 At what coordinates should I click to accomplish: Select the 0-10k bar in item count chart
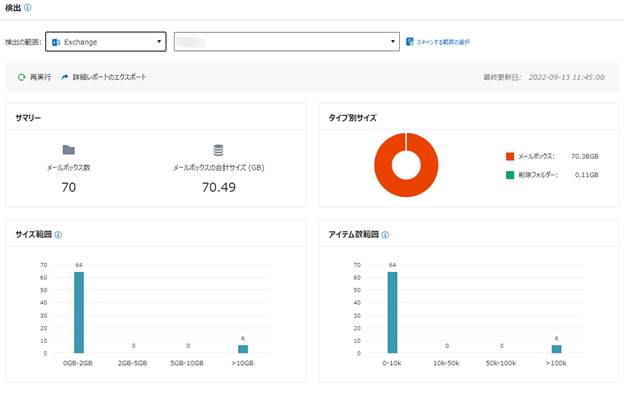pyautogui.click(x=392, y=312)
